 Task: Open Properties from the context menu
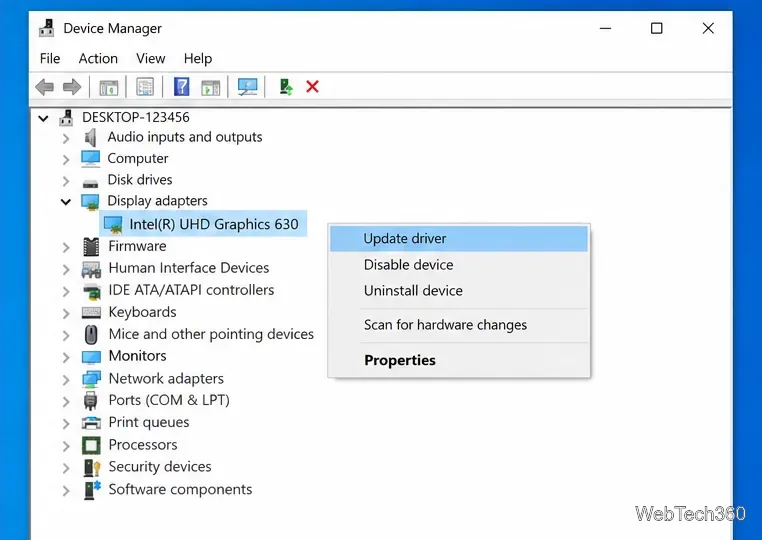tap(459, 360)
